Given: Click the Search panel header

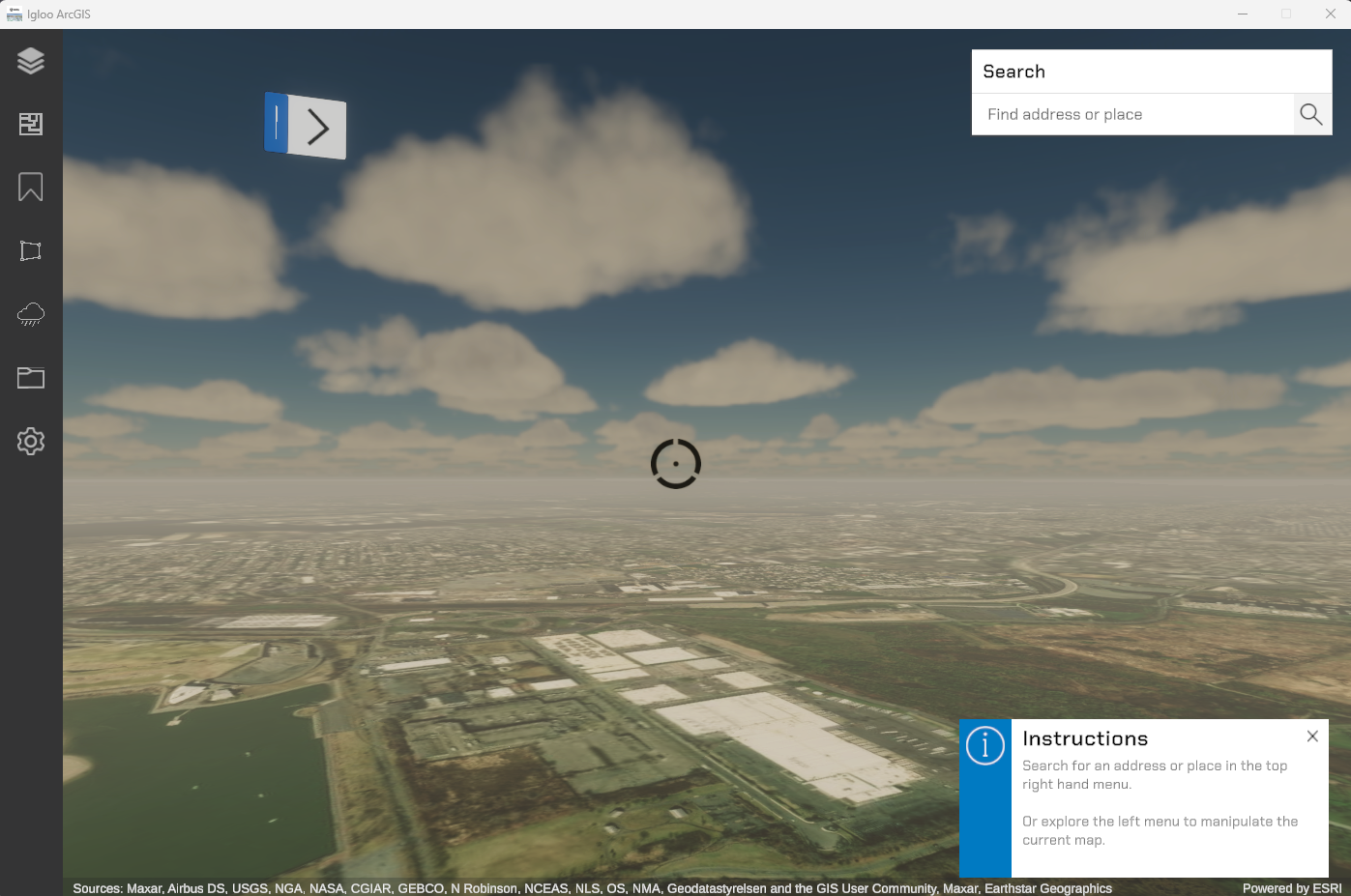Looking at the screenshot, I should (1151, 72).
